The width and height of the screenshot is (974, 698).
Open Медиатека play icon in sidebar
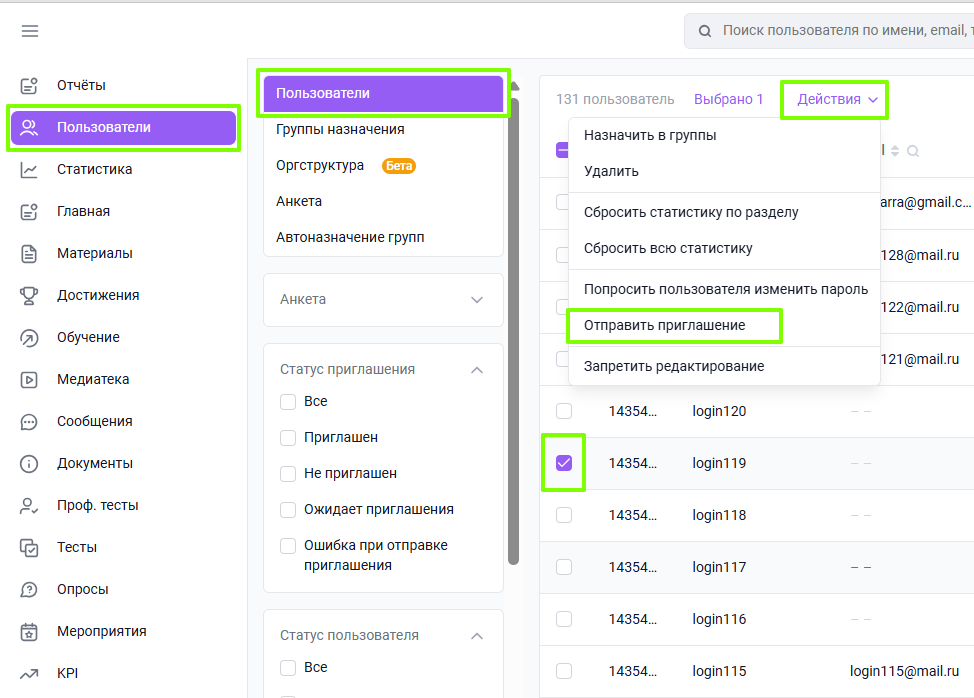[29, 379]
